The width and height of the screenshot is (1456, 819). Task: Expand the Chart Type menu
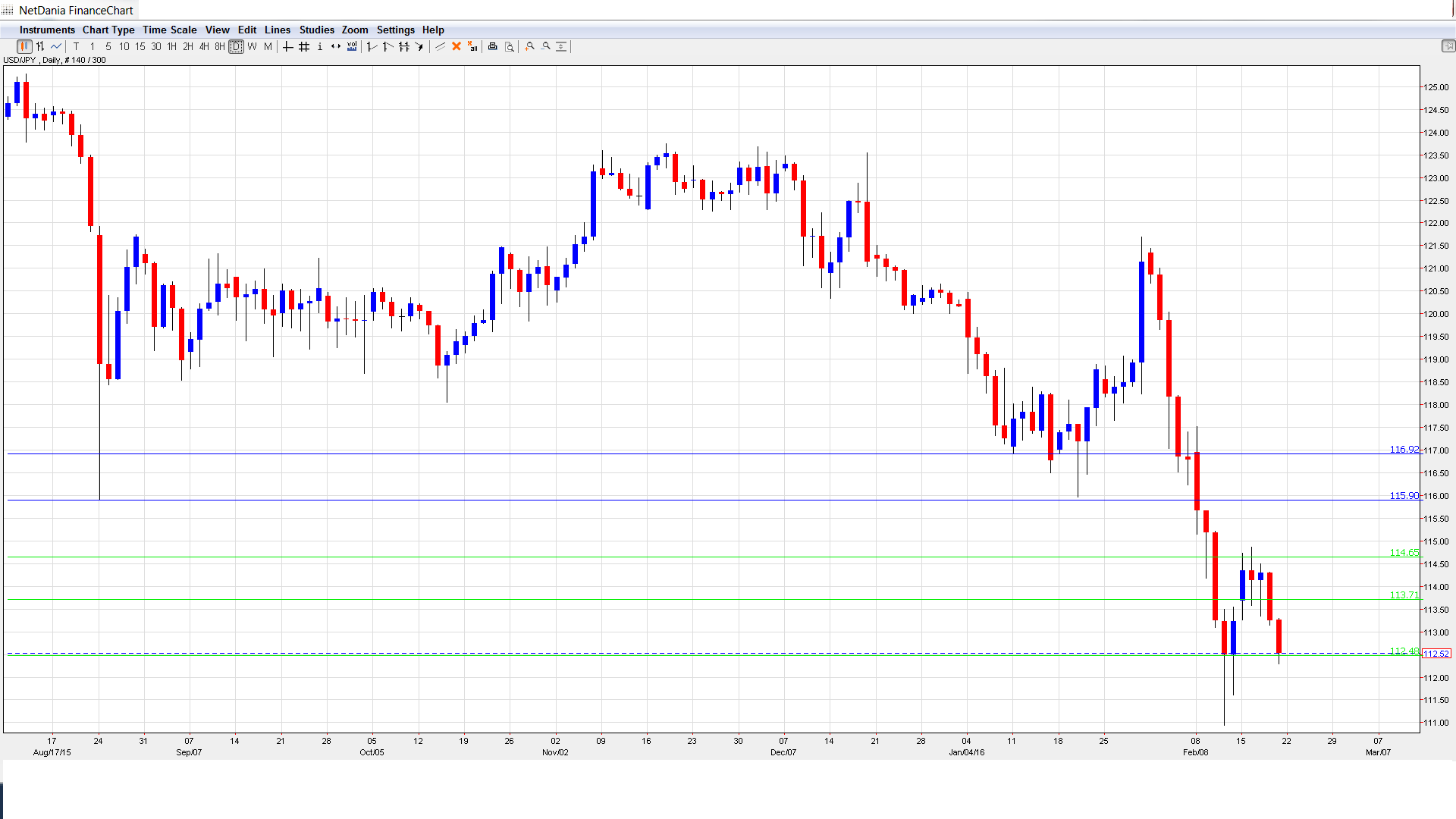click(x=108, y=30)
